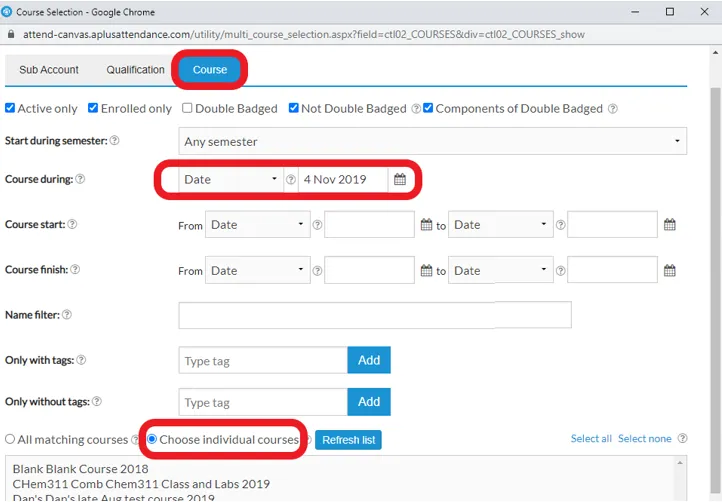722x502 pixels.
Task: Click Only with tags Type tag field
Action: click(x=263, y=360)
